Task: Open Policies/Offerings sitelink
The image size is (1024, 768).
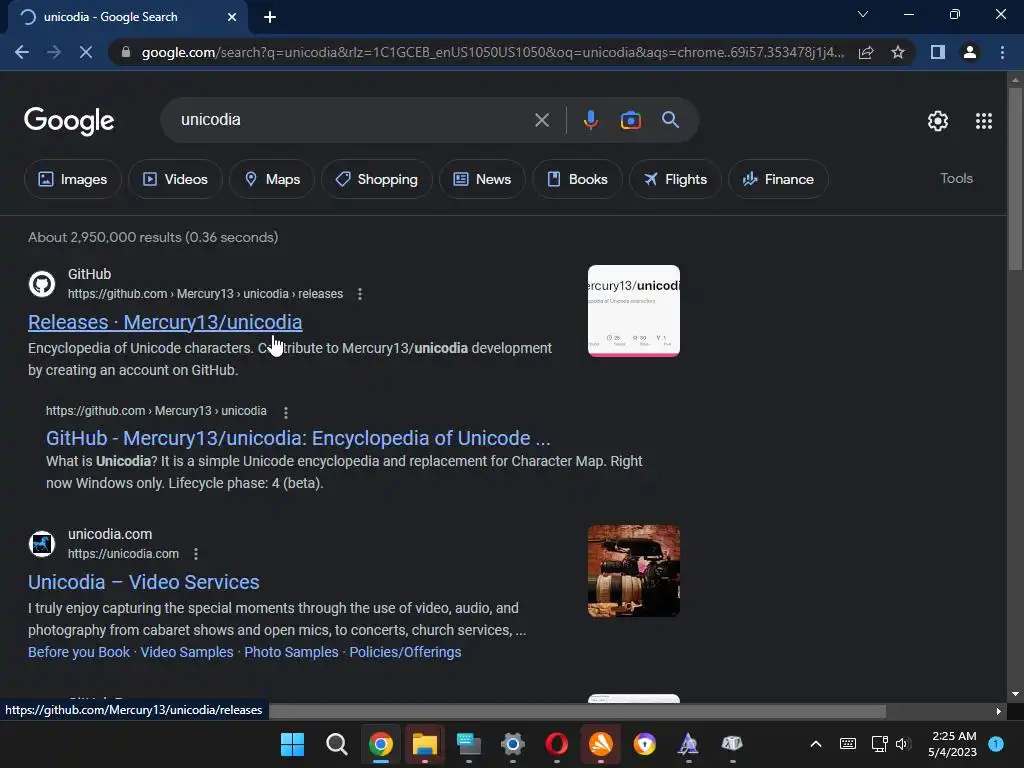Action: tap(405, 652)
